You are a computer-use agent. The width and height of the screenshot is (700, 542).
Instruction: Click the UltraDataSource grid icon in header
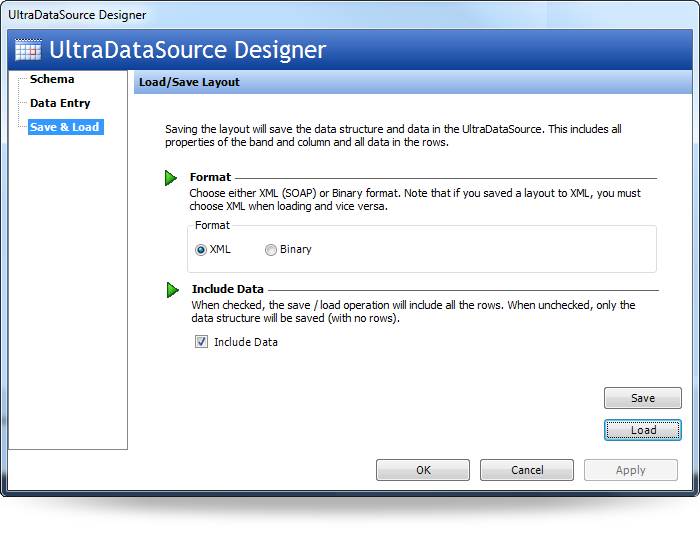coord(28,50)
